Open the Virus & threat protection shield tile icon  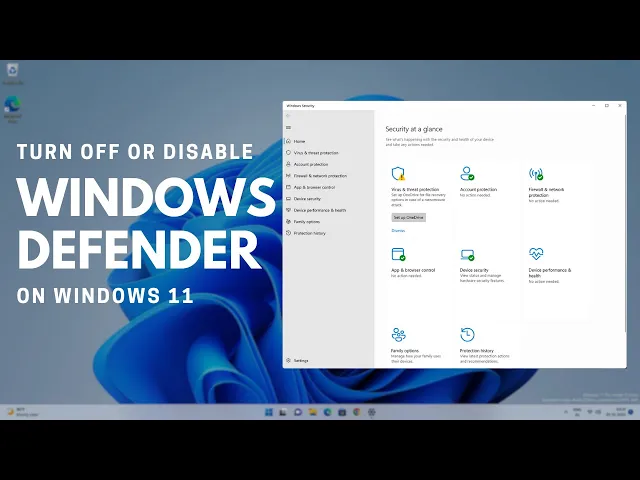398,173
